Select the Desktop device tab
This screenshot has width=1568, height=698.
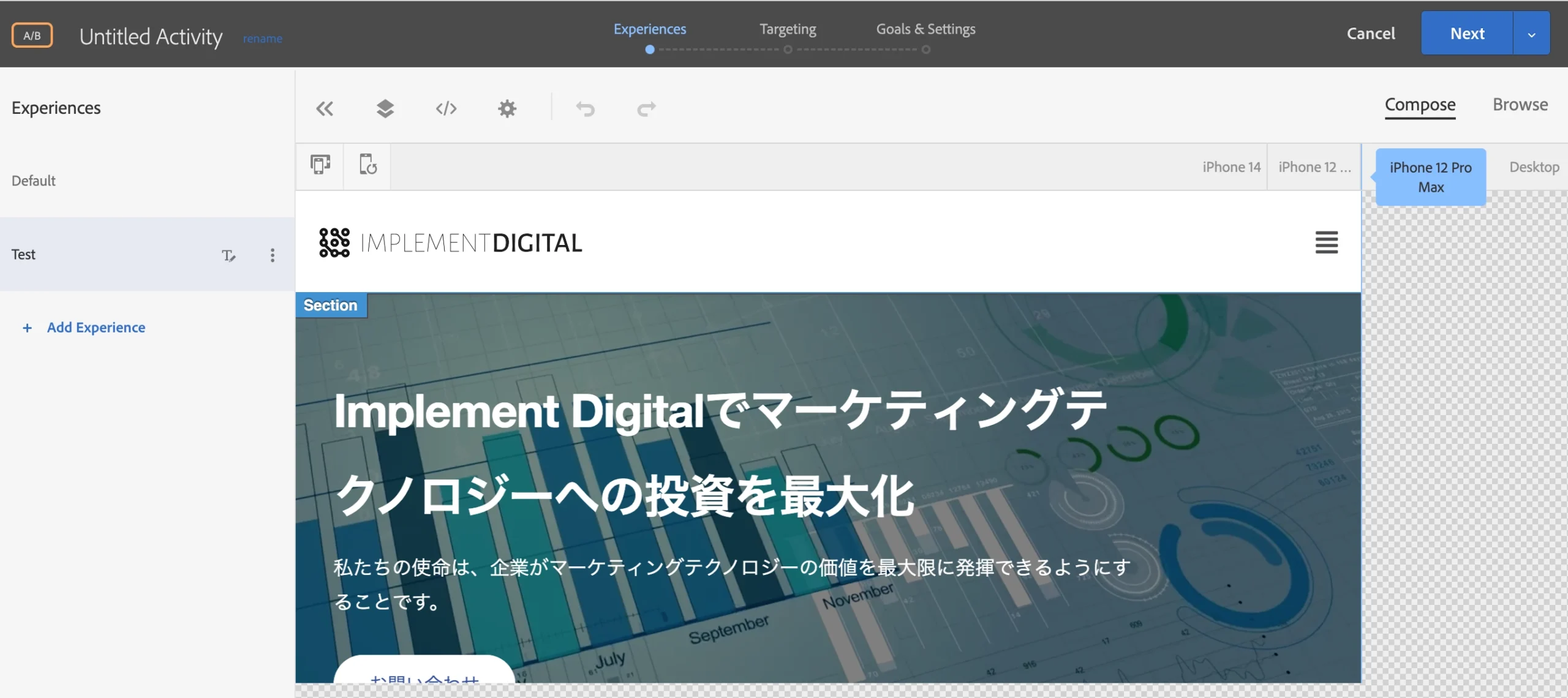point(1534,167)
